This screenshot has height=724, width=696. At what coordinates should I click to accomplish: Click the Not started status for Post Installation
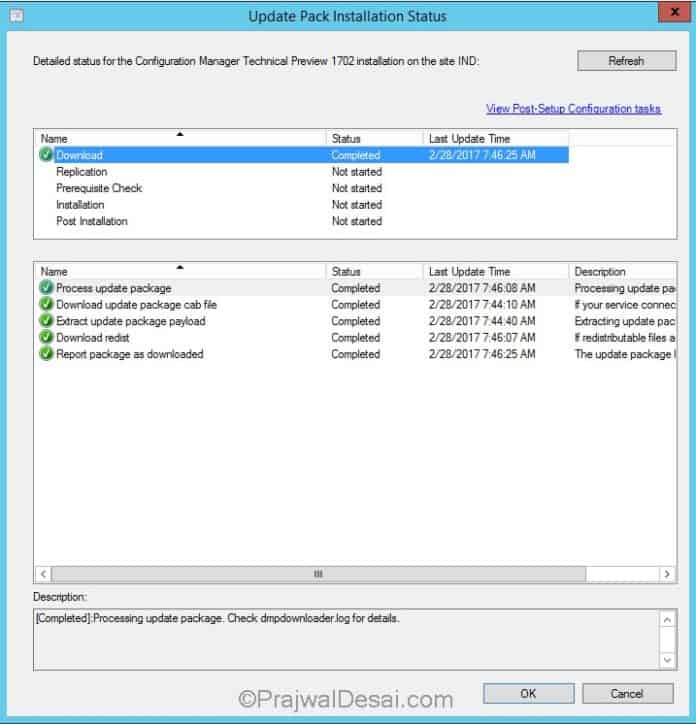coord(357,221)
